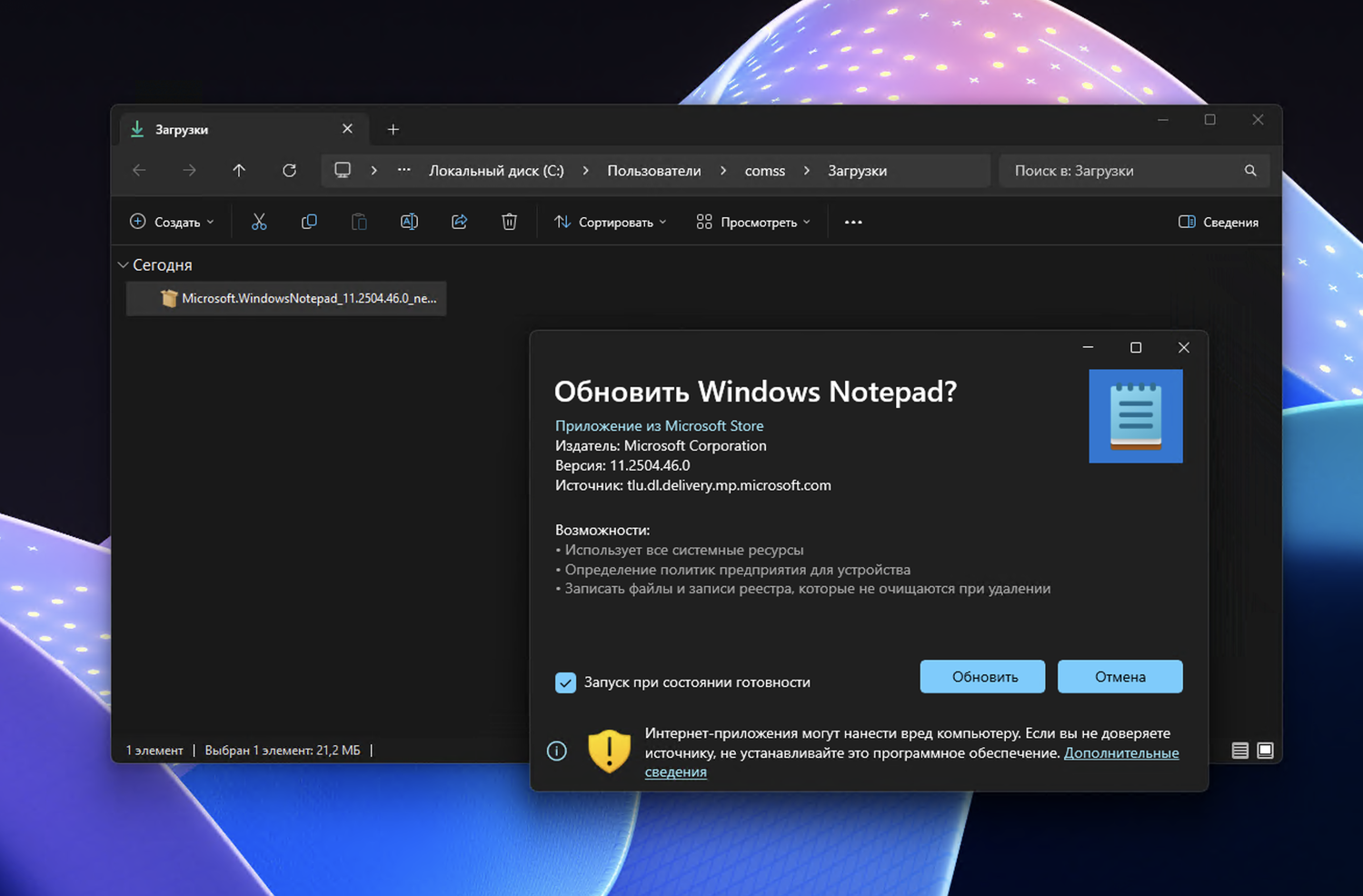Click the yellow warning shield icon
Viewport: 1363px width, 896px height.
point(609,752)
